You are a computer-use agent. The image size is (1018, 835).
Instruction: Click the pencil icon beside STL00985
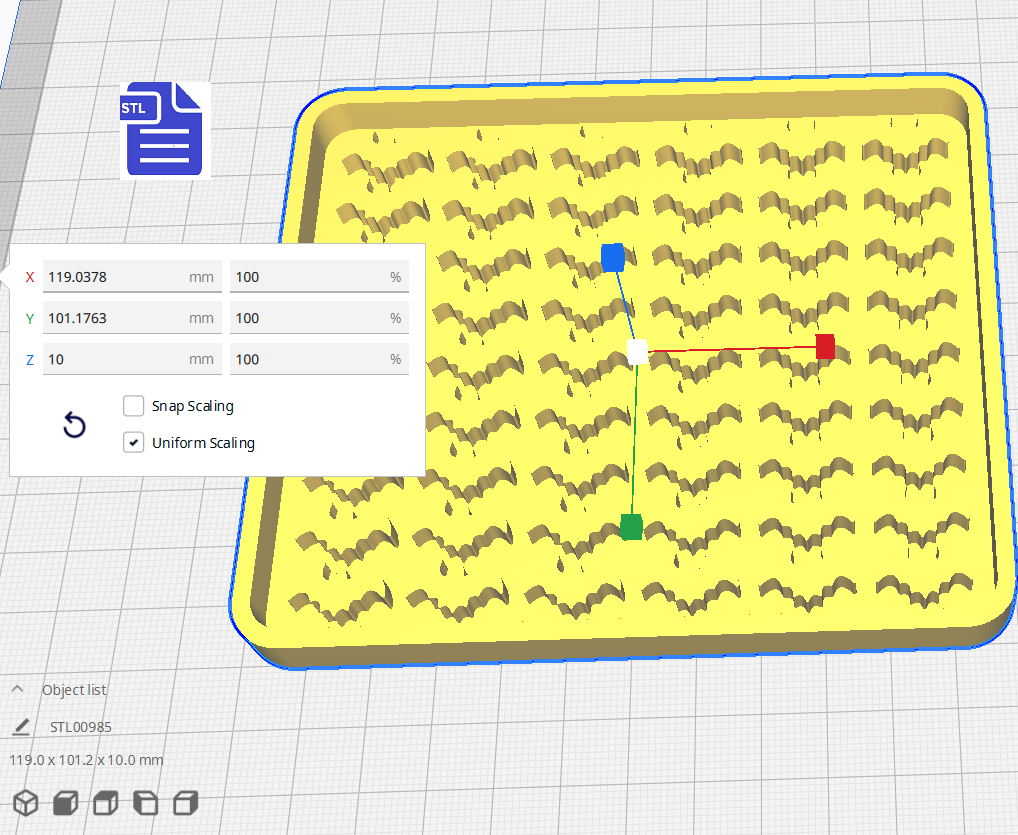click(x=22, y=726)
